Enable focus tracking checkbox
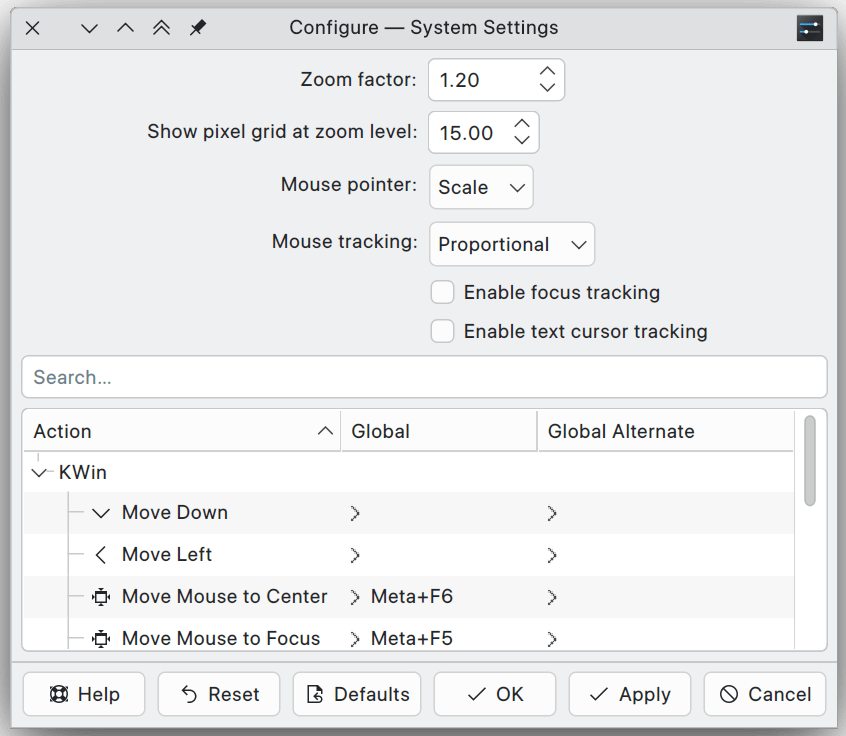Viewport: 846px width, 736px height. point(442,292)
